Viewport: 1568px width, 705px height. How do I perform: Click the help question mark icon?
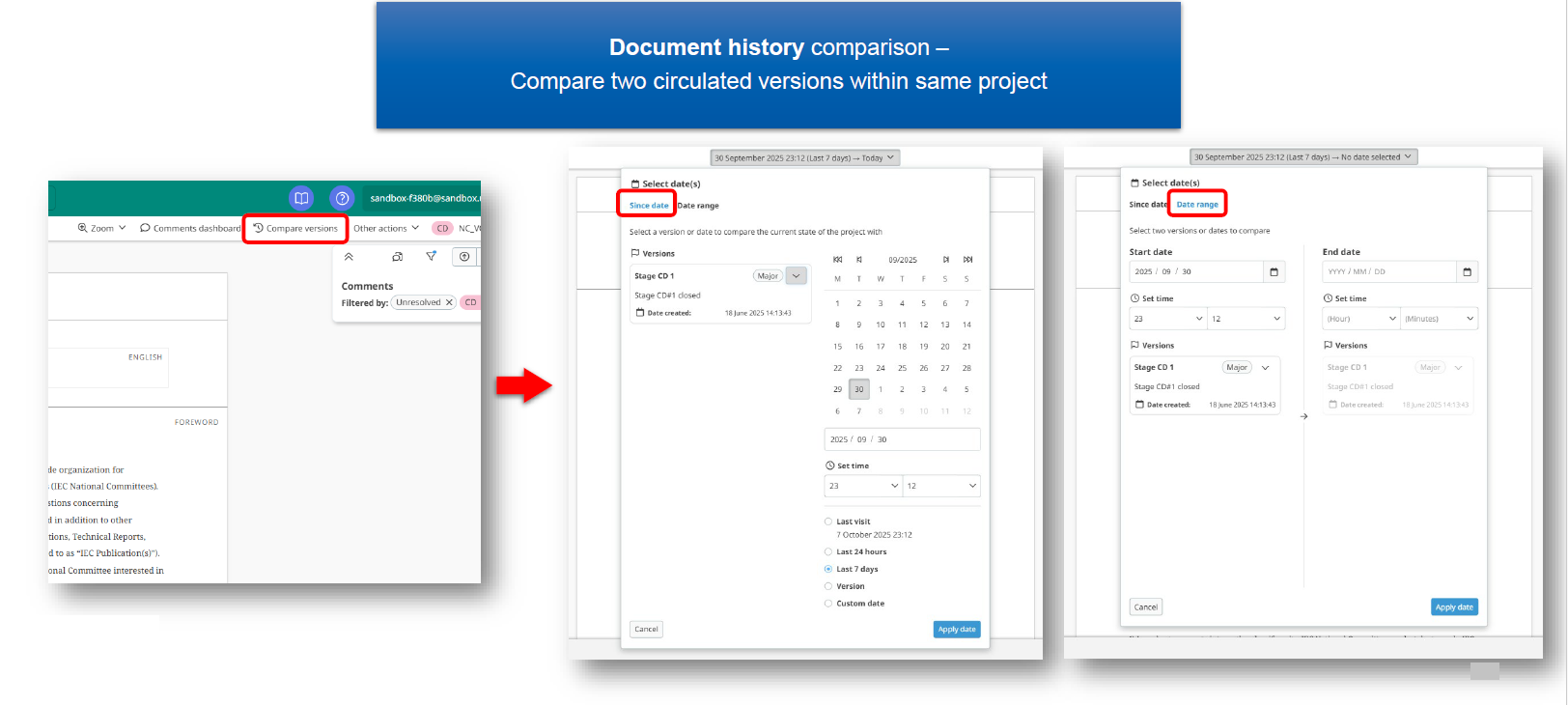tap(342, 198)
